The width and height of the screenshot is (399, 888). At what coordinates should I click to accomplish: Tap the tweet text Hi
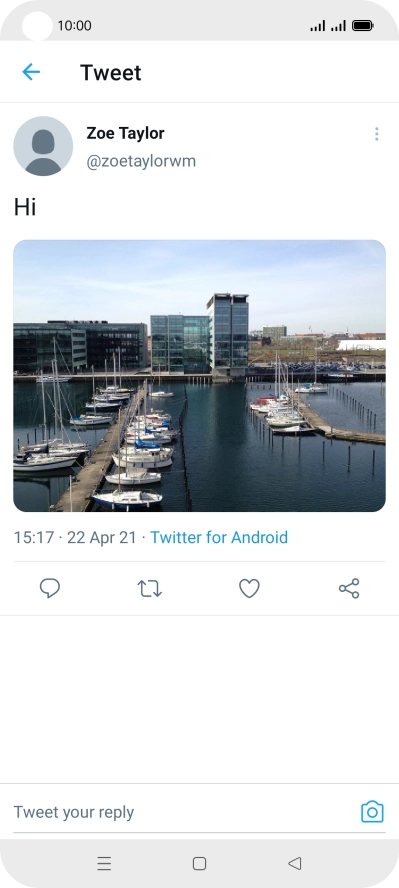pyautogui.click(x=25, y=207)
